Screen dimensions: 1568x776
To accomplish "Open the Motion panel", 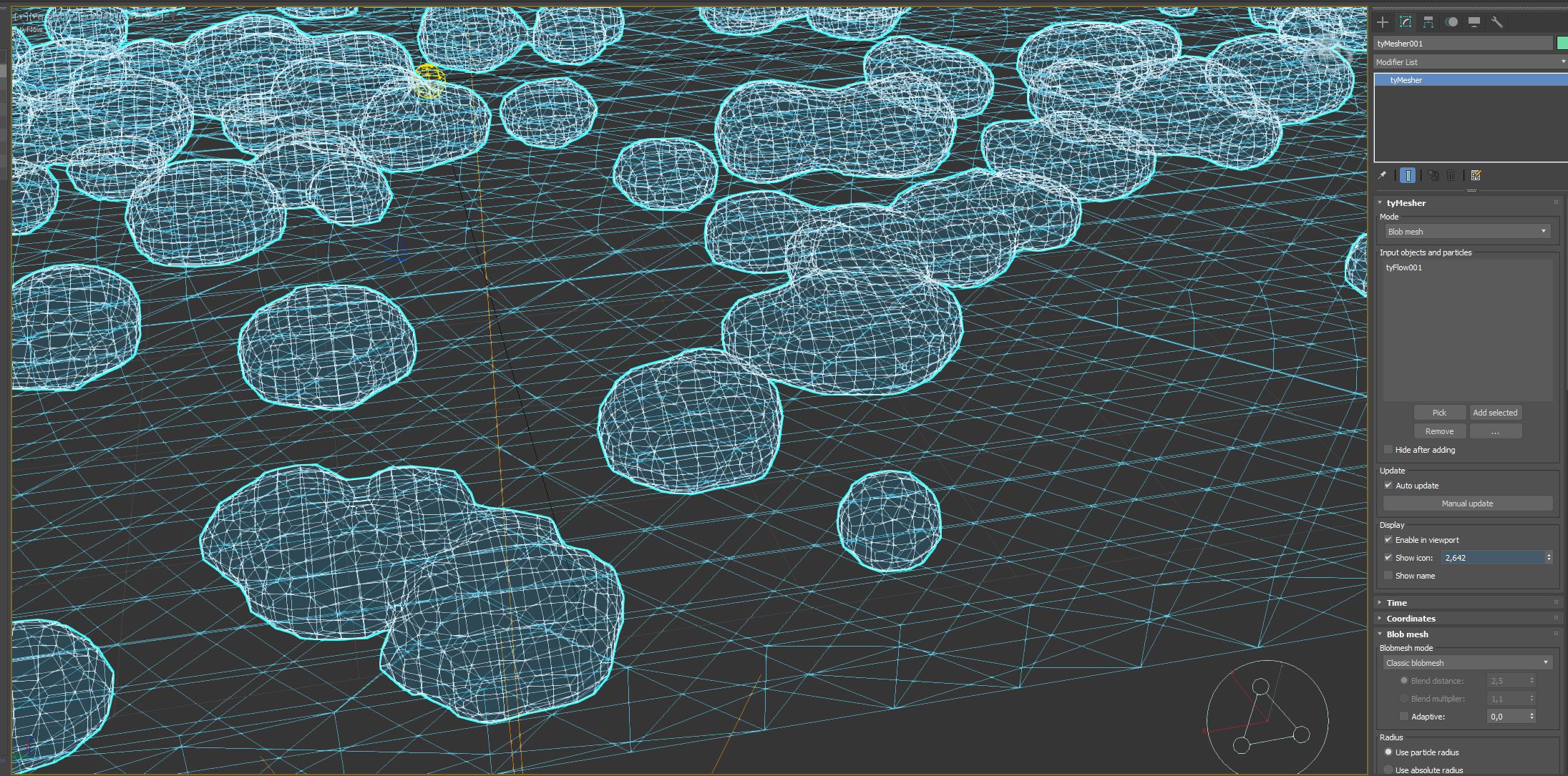I will pyautogui.click(x=1451, y=22).
